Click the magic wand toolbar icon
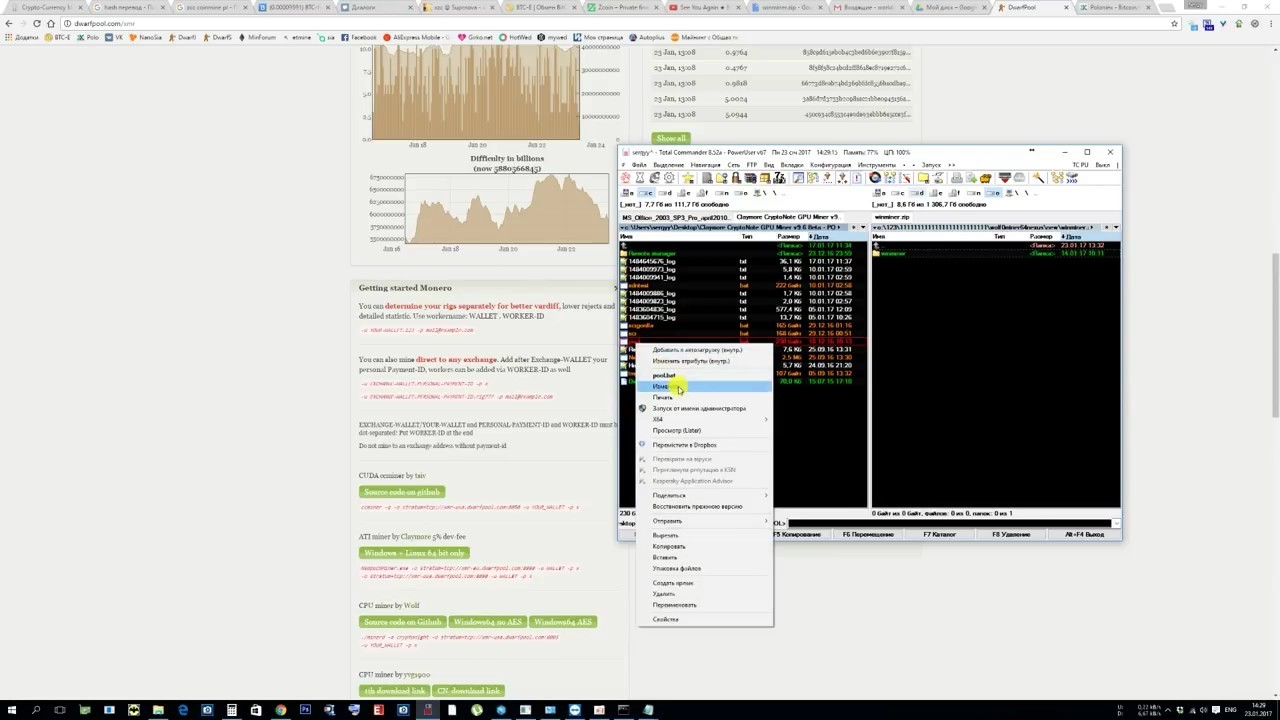The height and width of the screenshot is (720, 1280). pos(1038,178)
